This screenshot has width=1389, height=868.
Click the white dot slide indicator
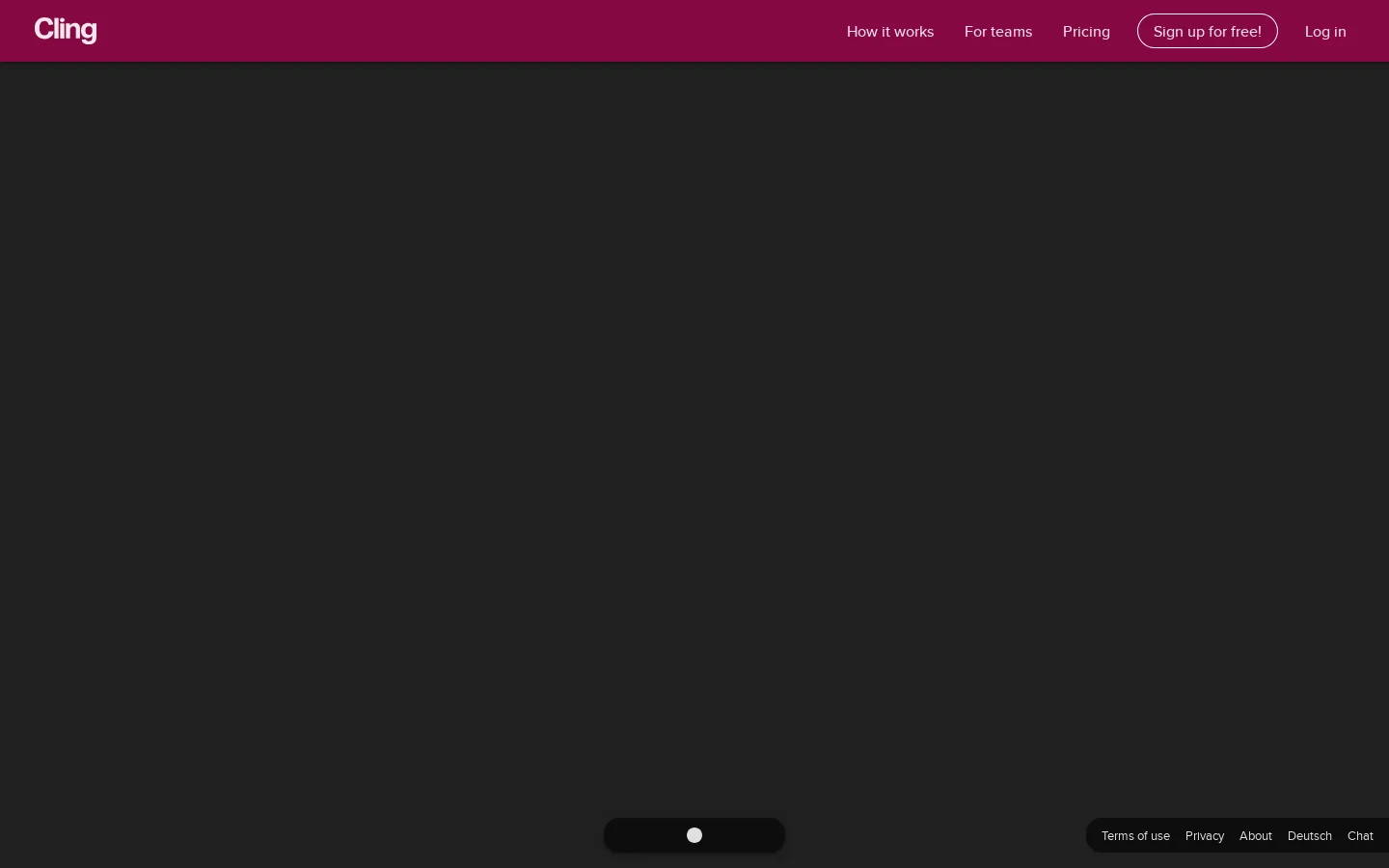click(694, 835)
